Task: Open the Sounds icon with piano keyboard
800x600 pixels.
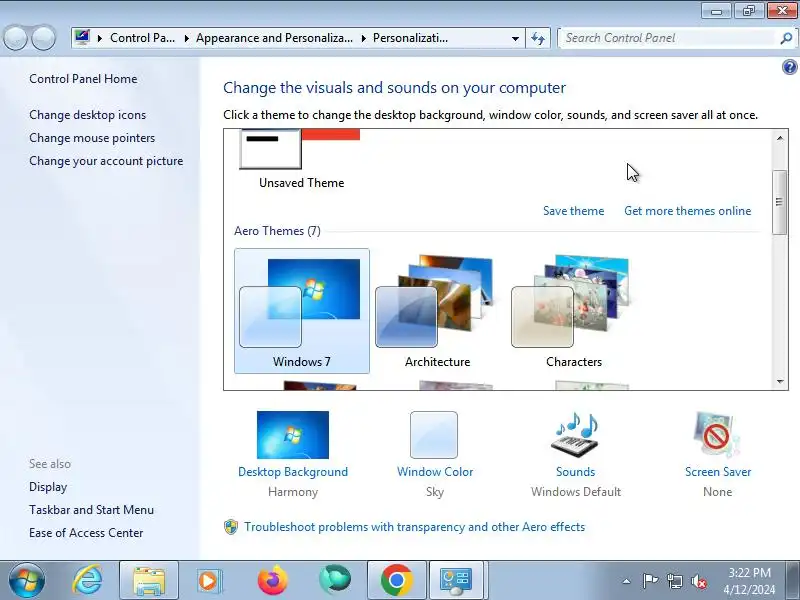Action: (576, 435)
